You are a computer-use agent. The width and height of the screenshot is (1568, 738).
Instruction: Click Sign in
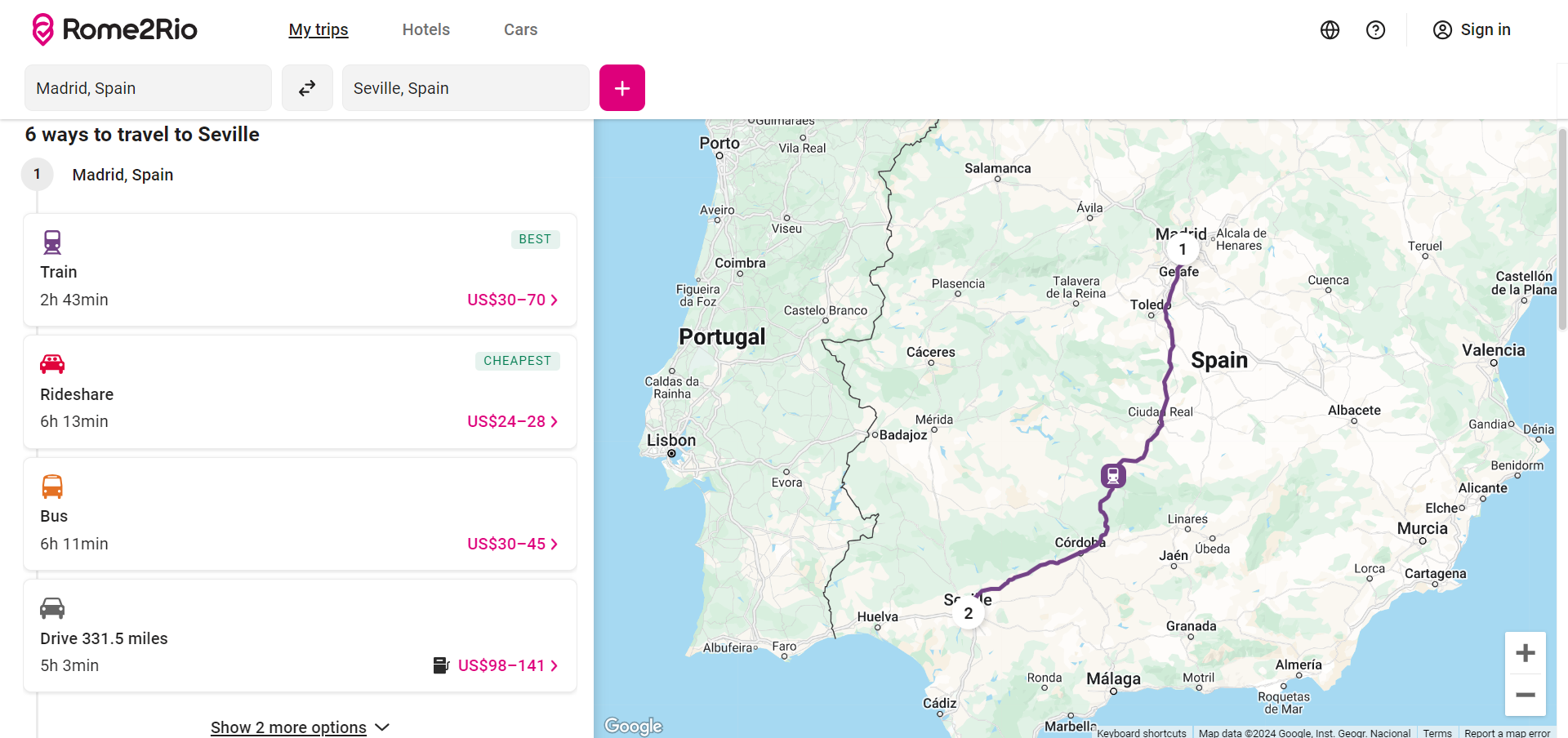(1472, 30)
